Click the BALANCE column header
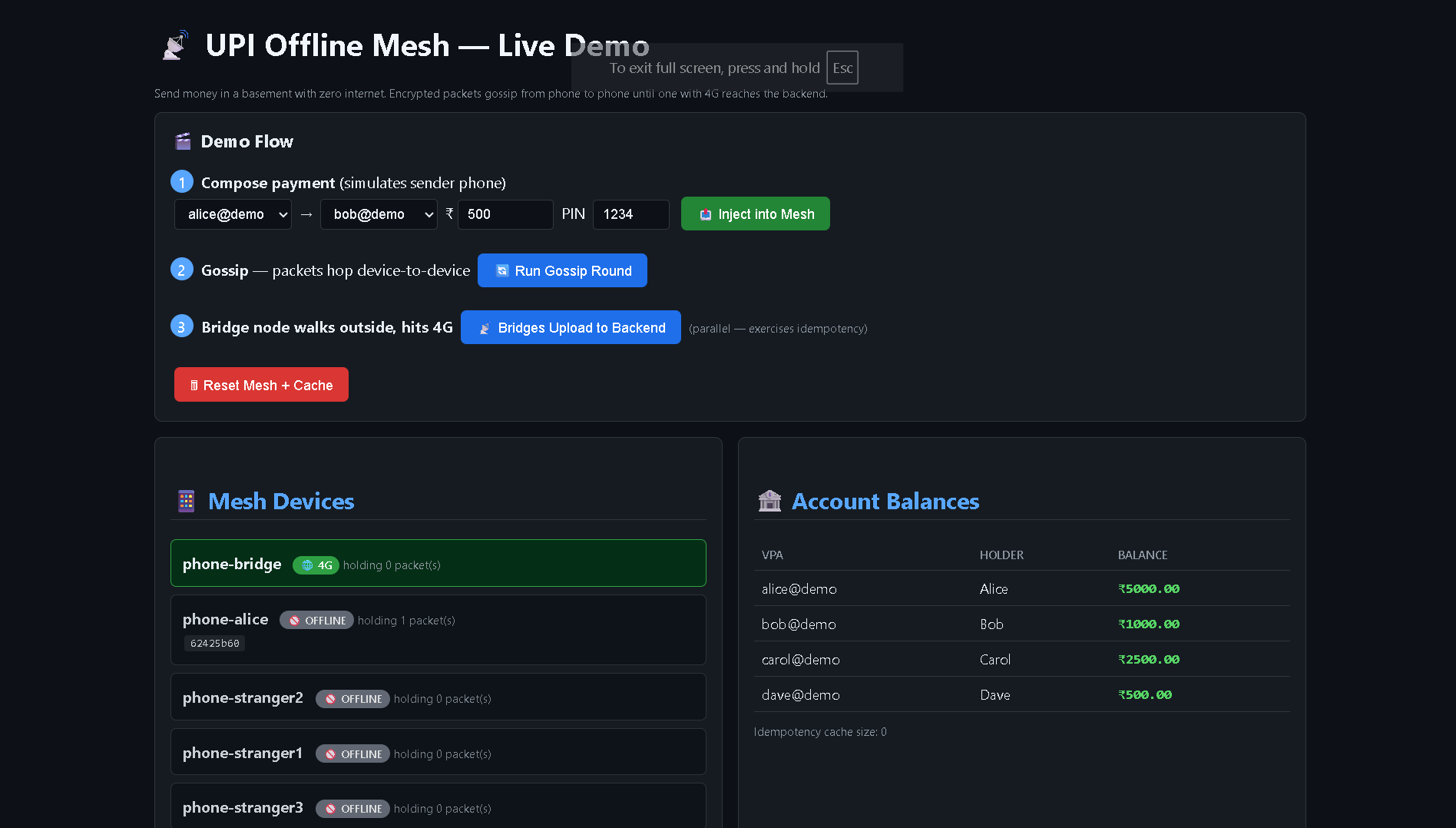This screenshot has width=1456, height=828. (x=1143, y=555)
